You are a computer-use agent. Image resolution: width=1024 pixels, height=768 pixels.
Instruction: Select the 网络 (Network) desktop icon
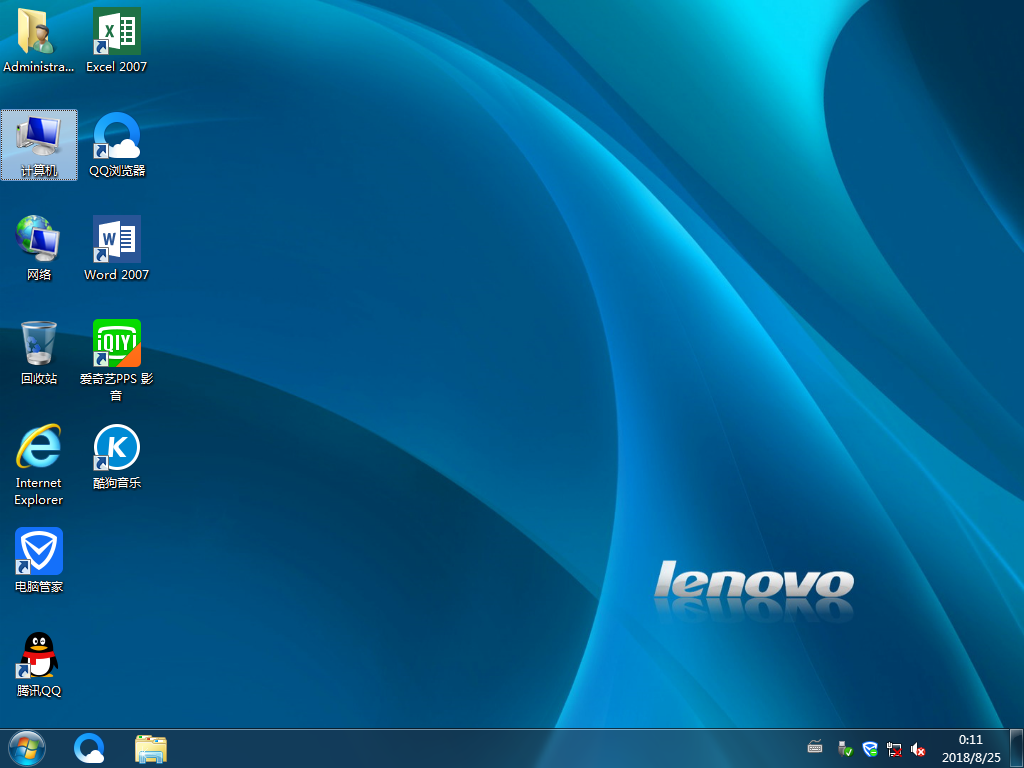39,248
